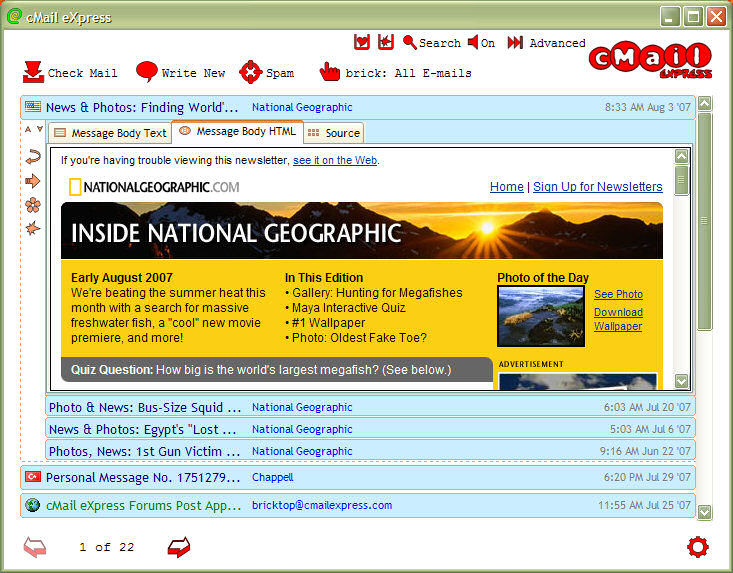Click the US flag icon on first message
Screen dimensions: 733x573
pos(33,106)
